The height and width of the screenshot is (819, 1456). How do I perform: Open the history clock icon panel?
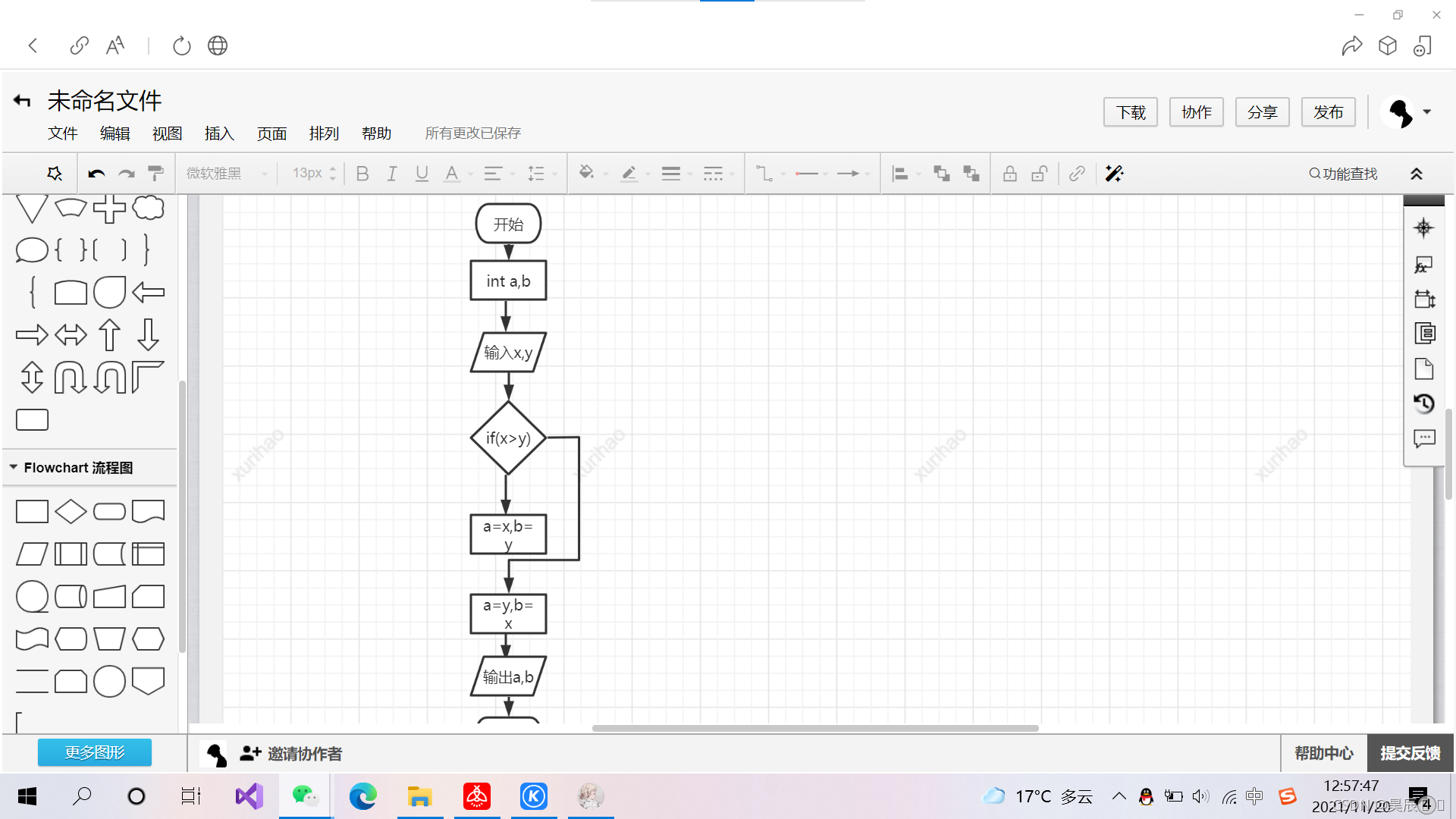tap(1424, 403)
